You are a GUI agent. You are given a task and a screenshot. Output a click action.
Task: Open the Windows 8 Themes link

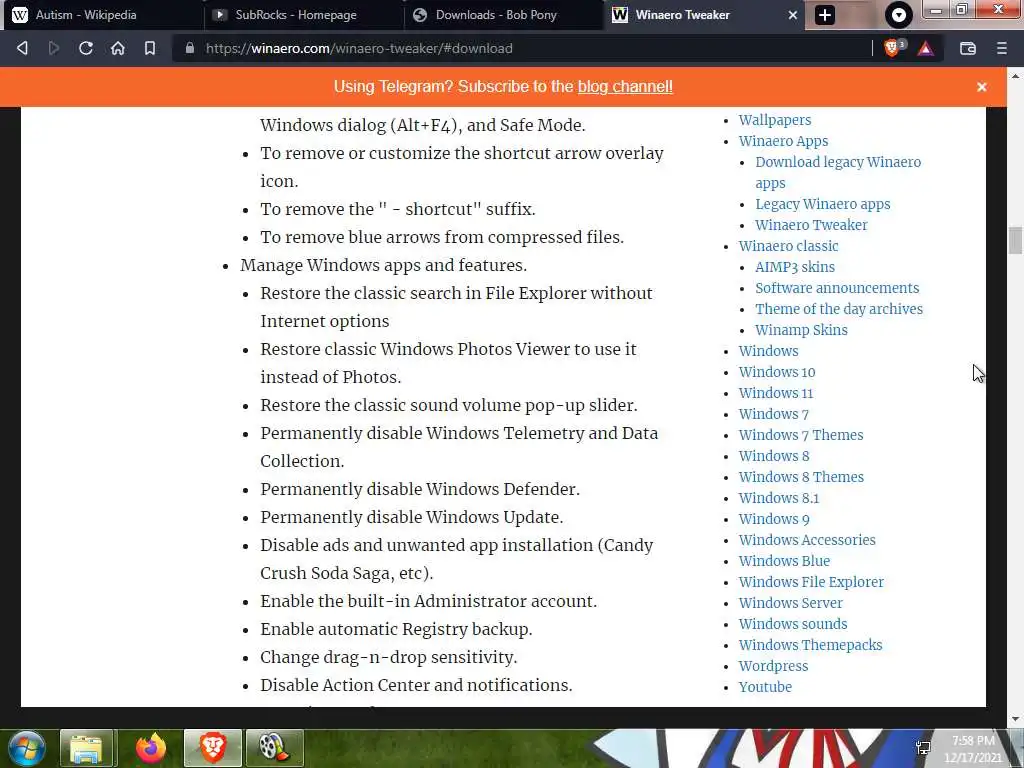tap(801, 477)
